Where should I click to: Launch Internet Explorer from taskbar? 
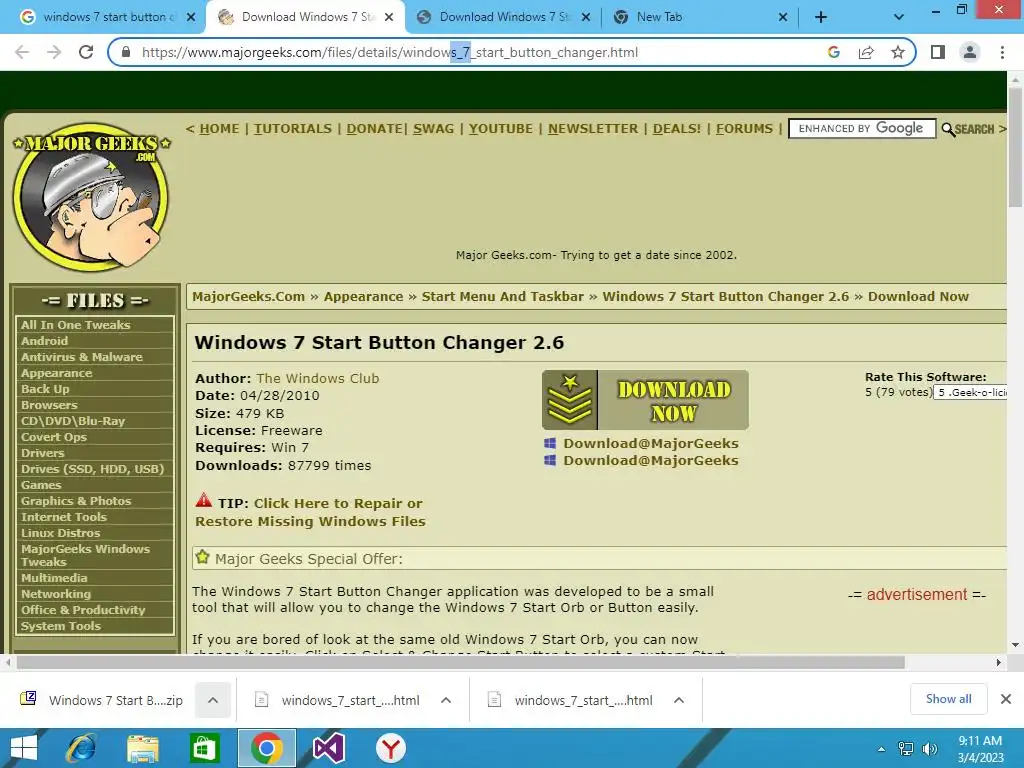tap(81, 748)
